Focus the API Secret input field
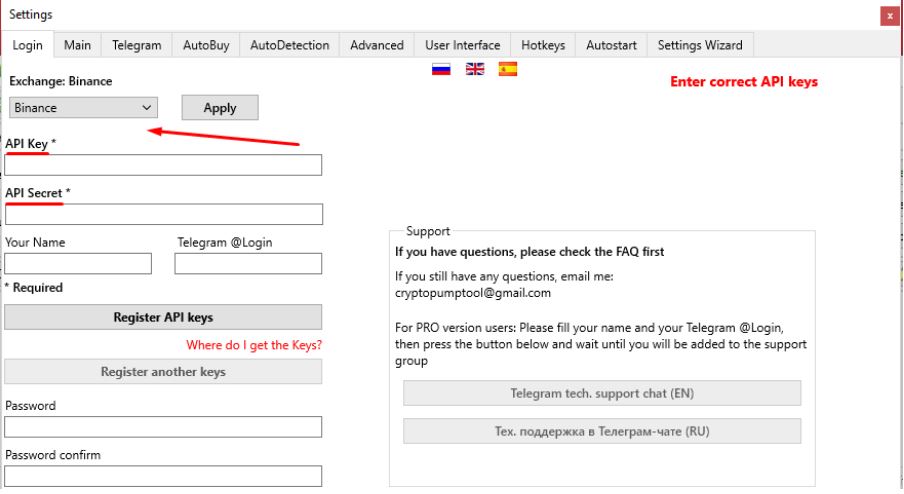 coord(164,214)
